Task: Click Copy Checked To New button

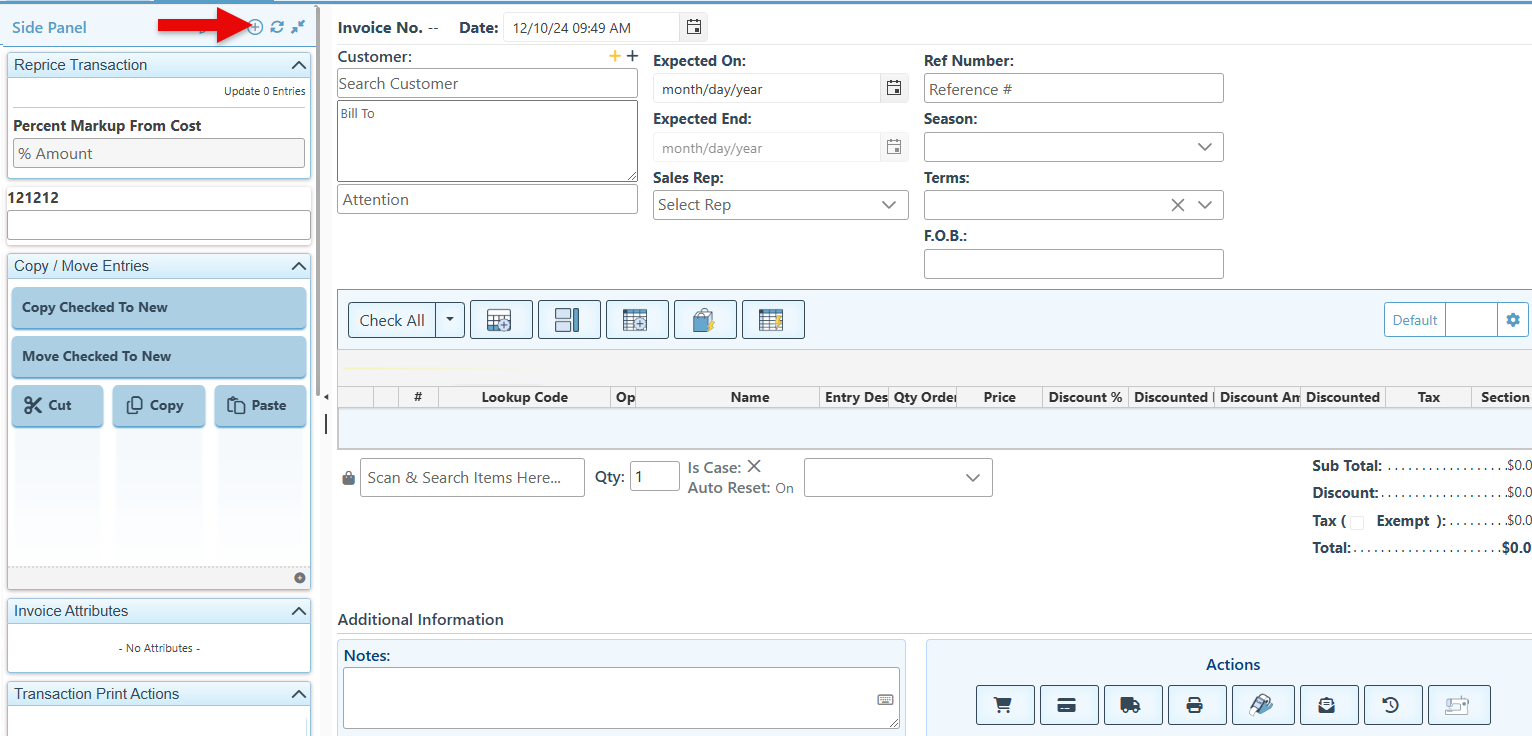Action: pos(158,308)
